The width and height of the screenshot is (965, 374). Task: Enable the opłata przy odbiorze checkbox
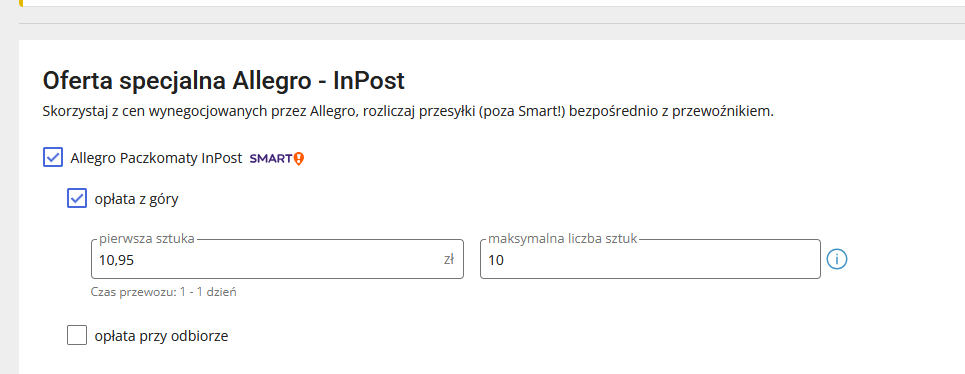77,335
